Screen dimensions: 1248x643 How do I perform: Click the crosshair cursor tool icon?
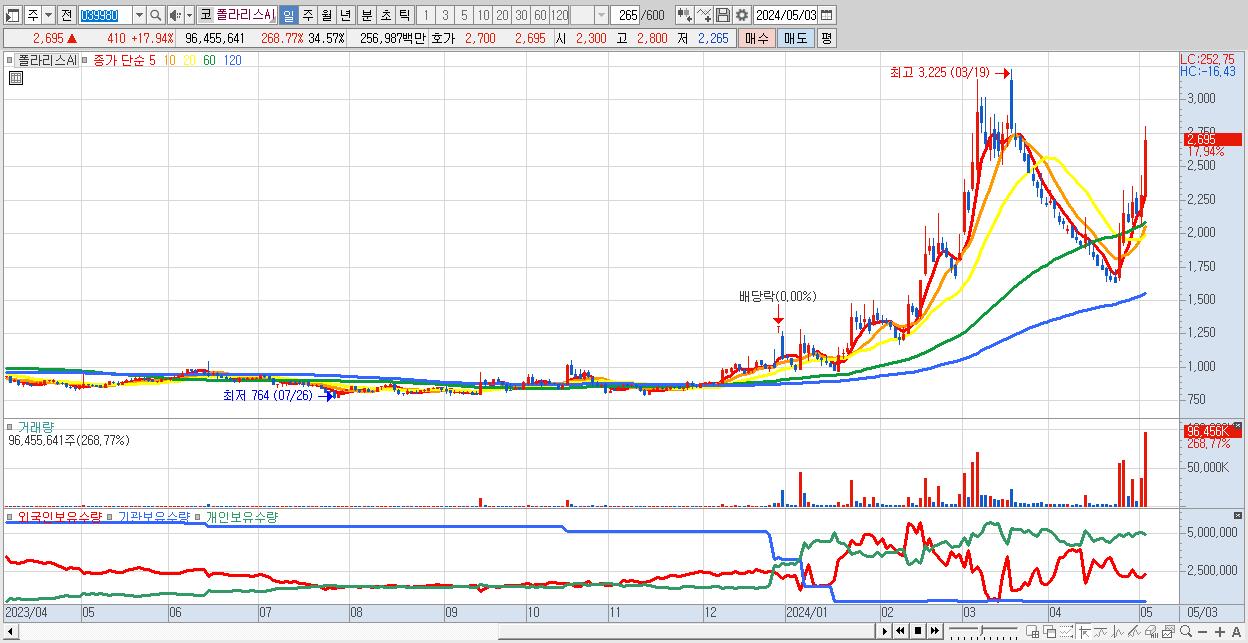click(1085, 632)
